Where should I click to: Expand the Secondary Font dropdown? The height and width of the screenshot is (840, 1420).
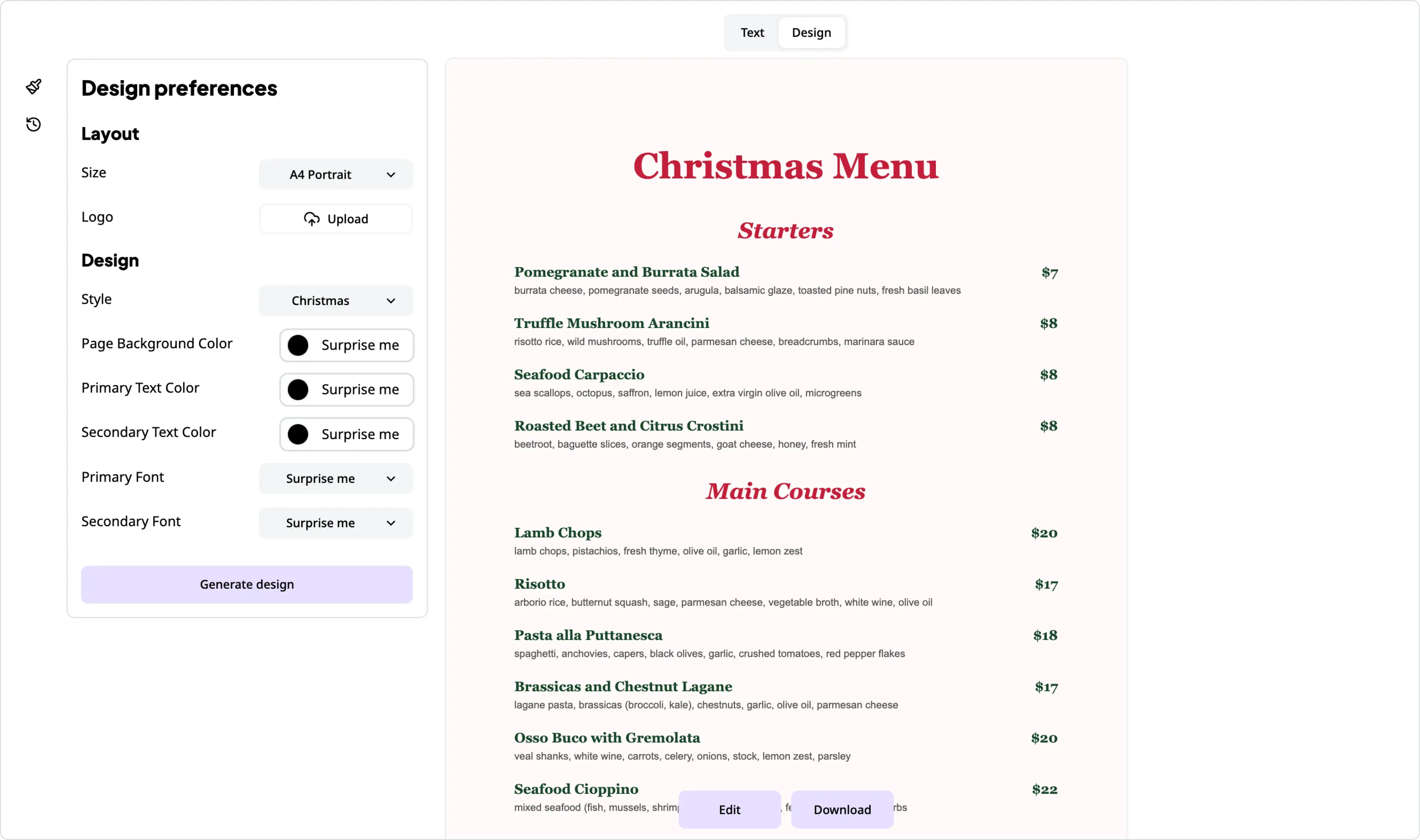point(335,523)
